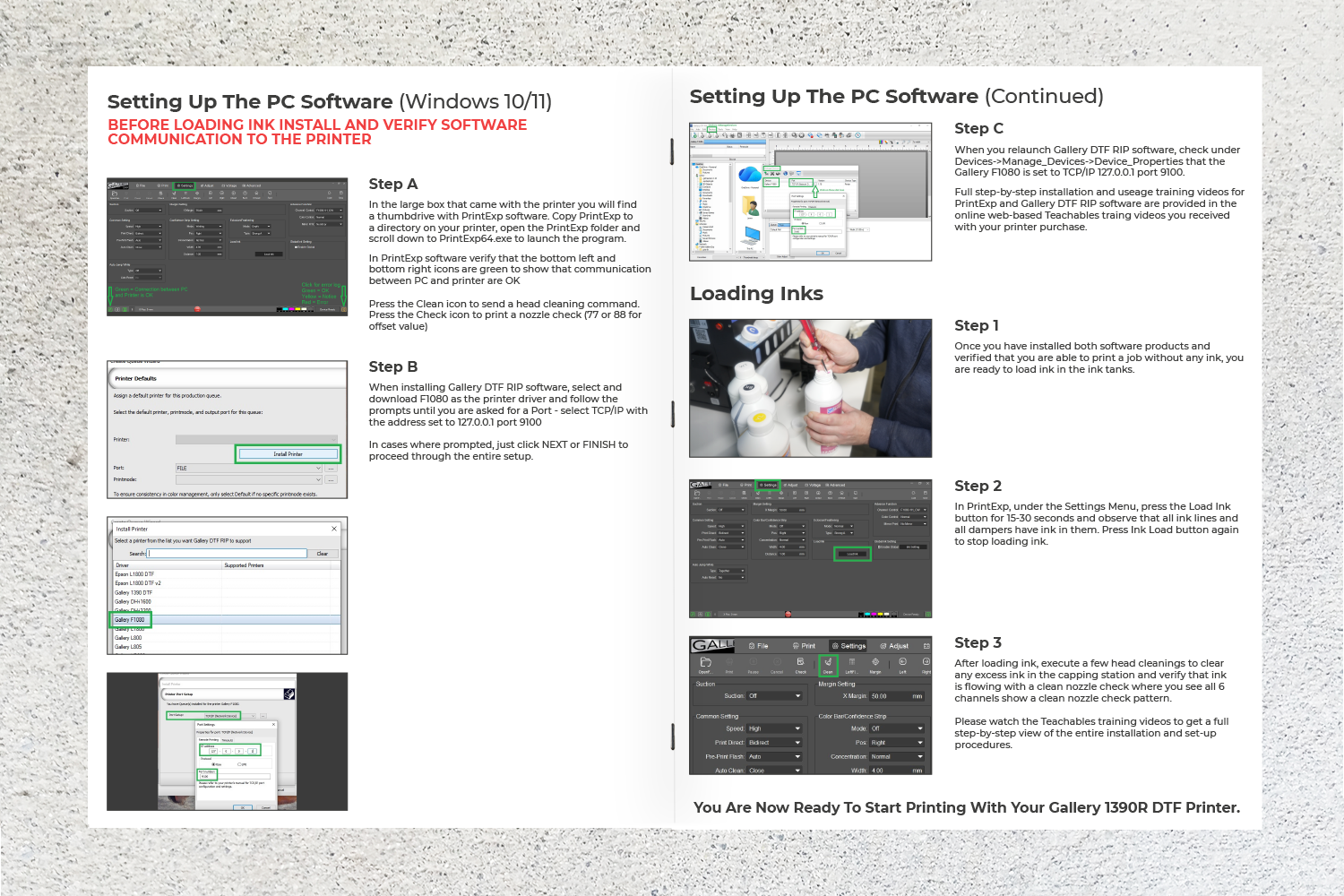Click the Right movement icon in the toolbar
Image resolution: width=1344 pixels, height=896 pixels.
(925, 662)
